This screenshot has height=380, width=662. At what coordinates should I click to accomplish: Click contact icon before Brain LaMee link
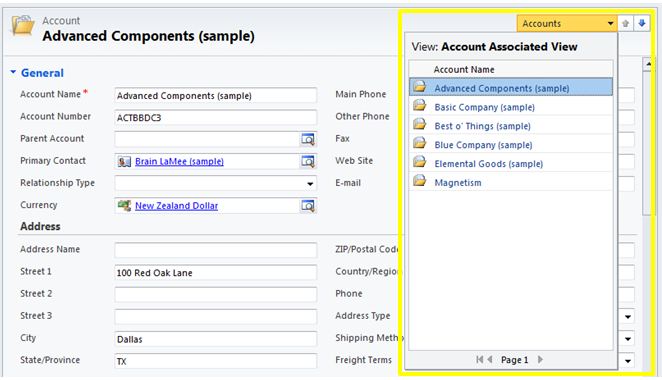click(x=124, y=161)
